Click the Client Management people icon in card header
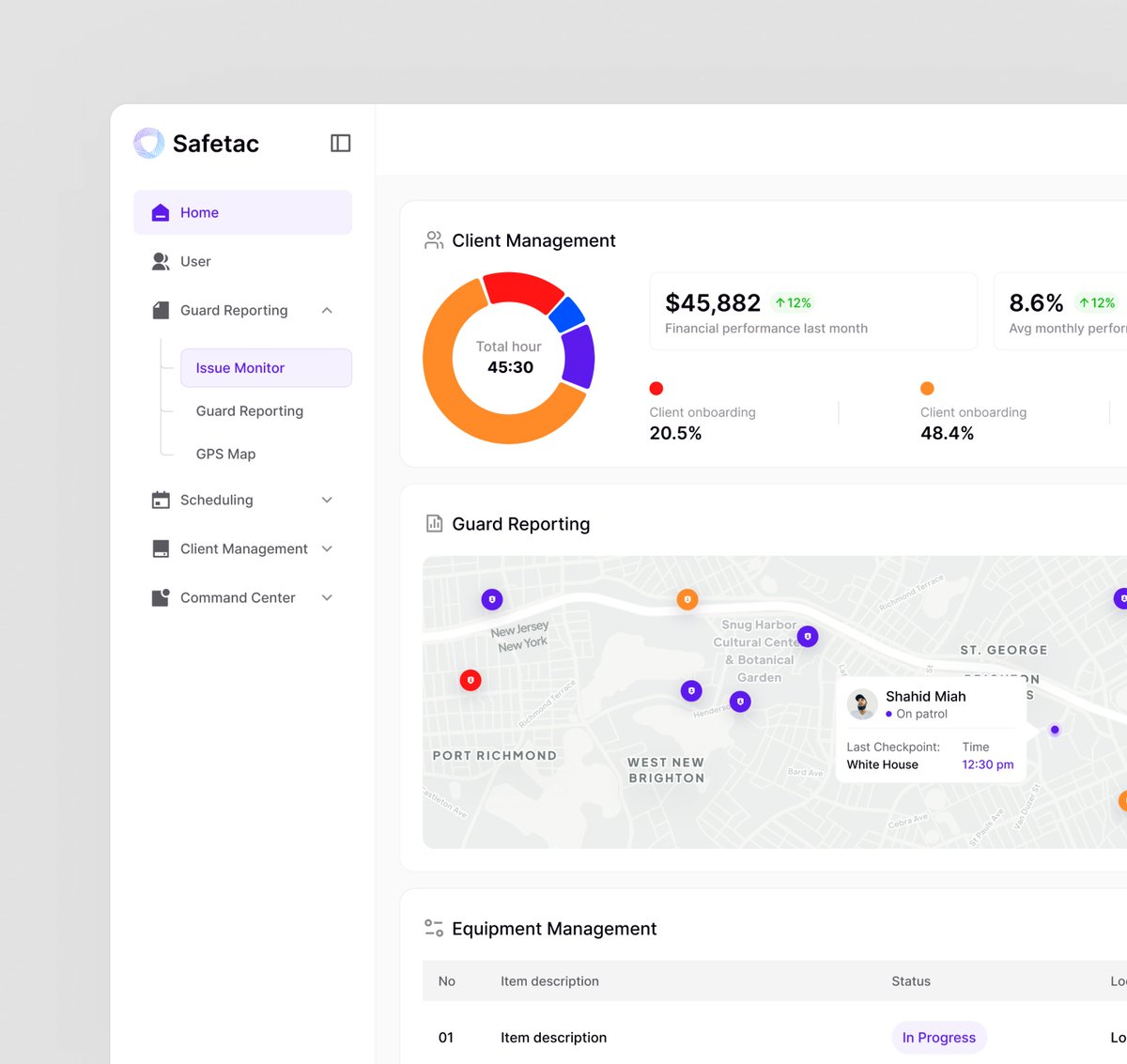1127x1064 pixels. (x=434, y=240)
